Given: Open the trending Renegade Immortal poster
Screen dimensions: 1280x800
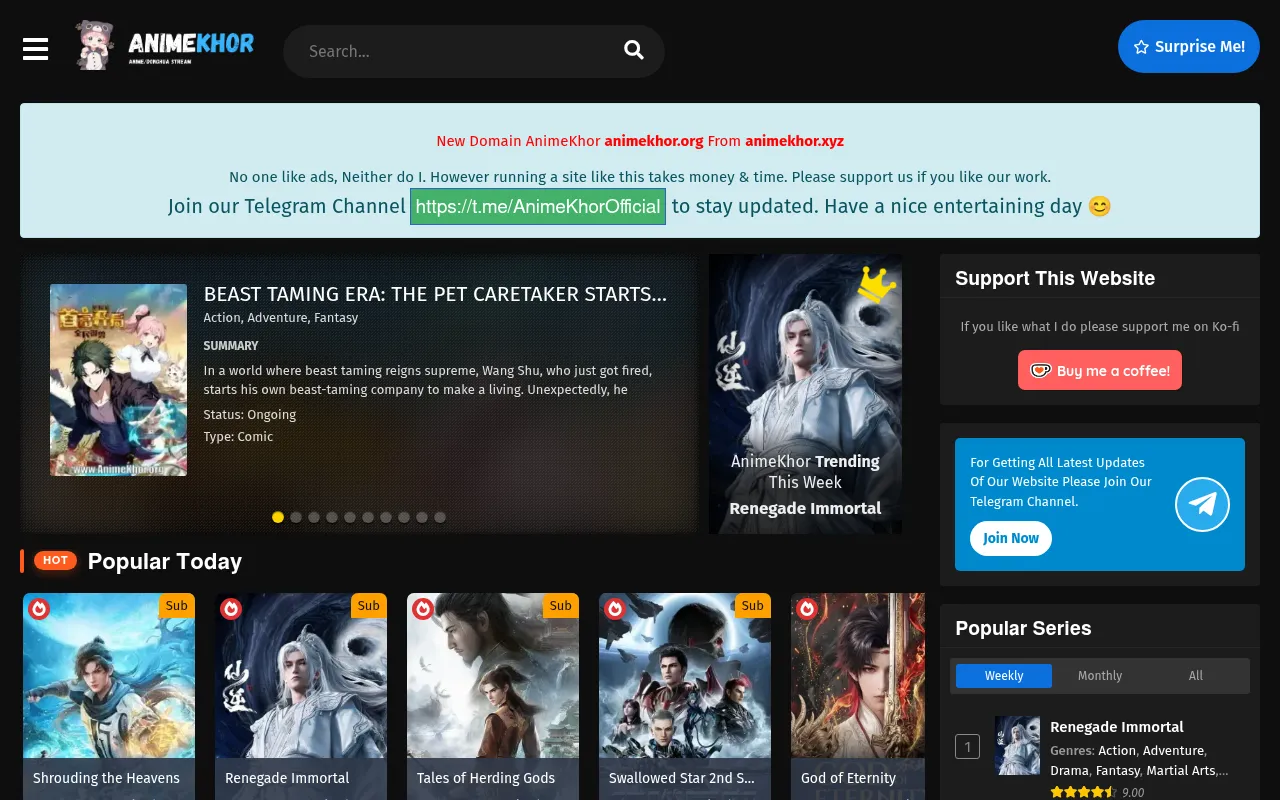Looking at the screenshot, I should pos(805,394).
